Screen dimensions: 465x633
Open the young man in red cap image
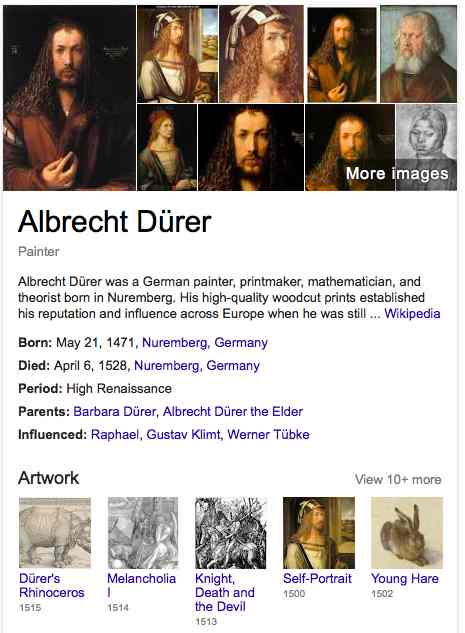(x=167, y=147)
